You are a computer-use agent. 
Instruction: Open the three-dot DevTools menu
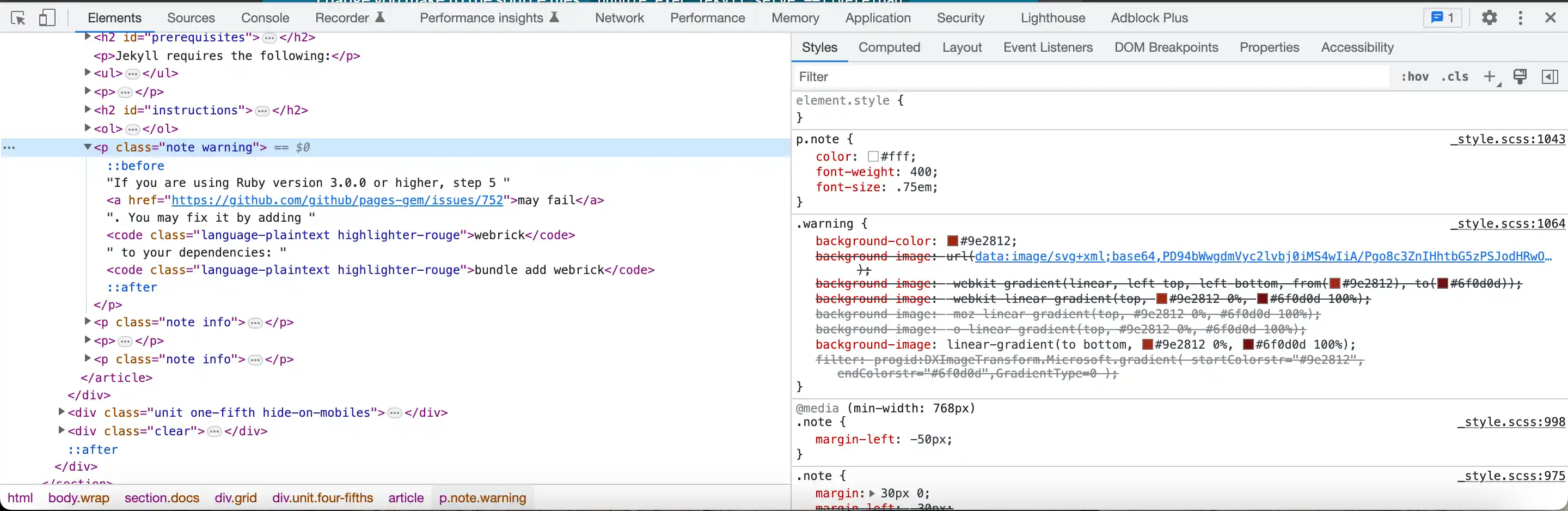point(1521,17)
